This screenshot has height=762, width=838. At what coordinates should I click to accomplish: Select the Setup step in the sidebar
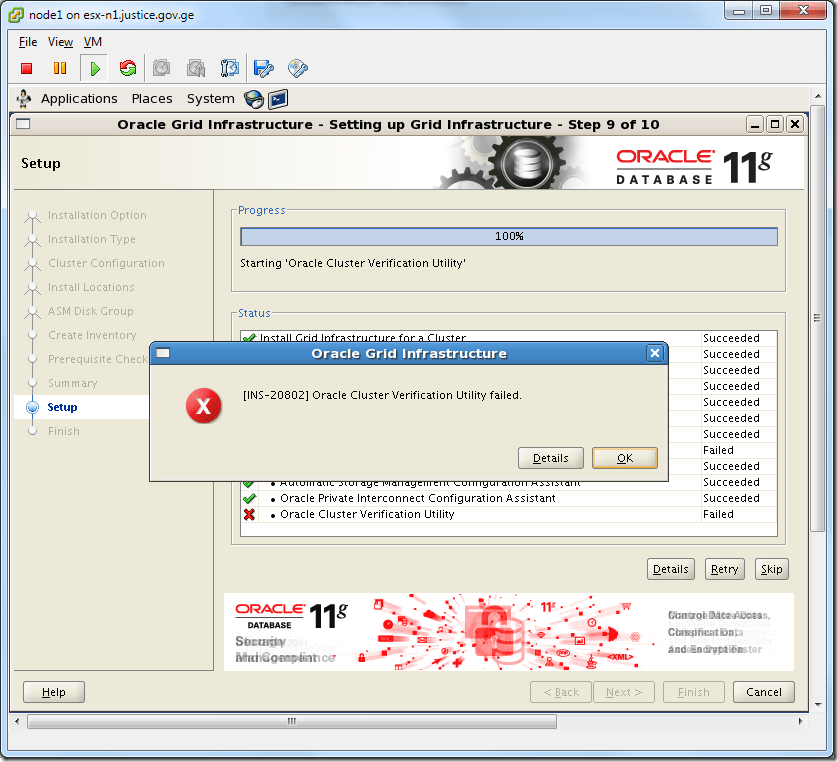63,406
